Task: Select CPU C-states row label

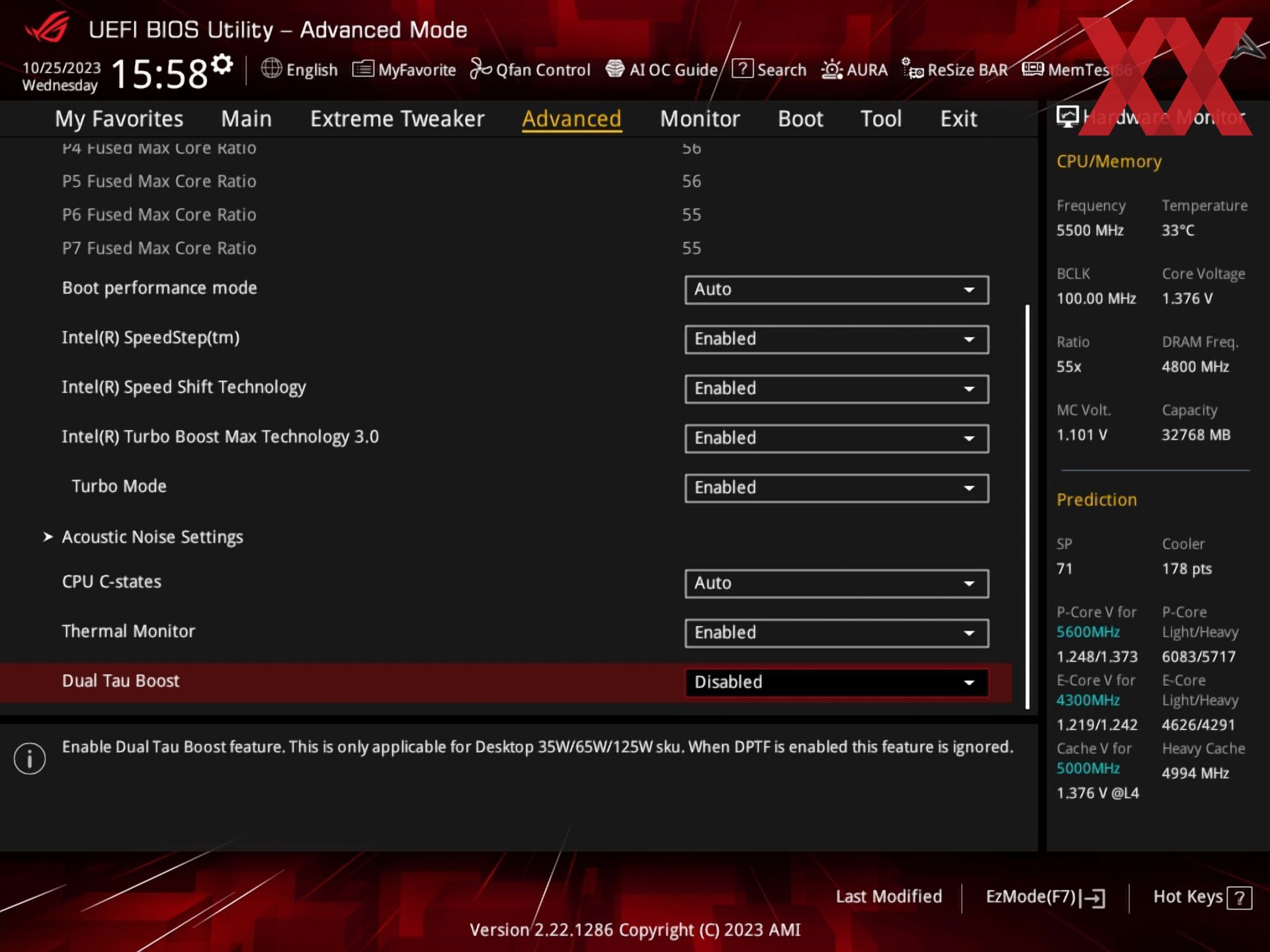Action: pos(112,582)
